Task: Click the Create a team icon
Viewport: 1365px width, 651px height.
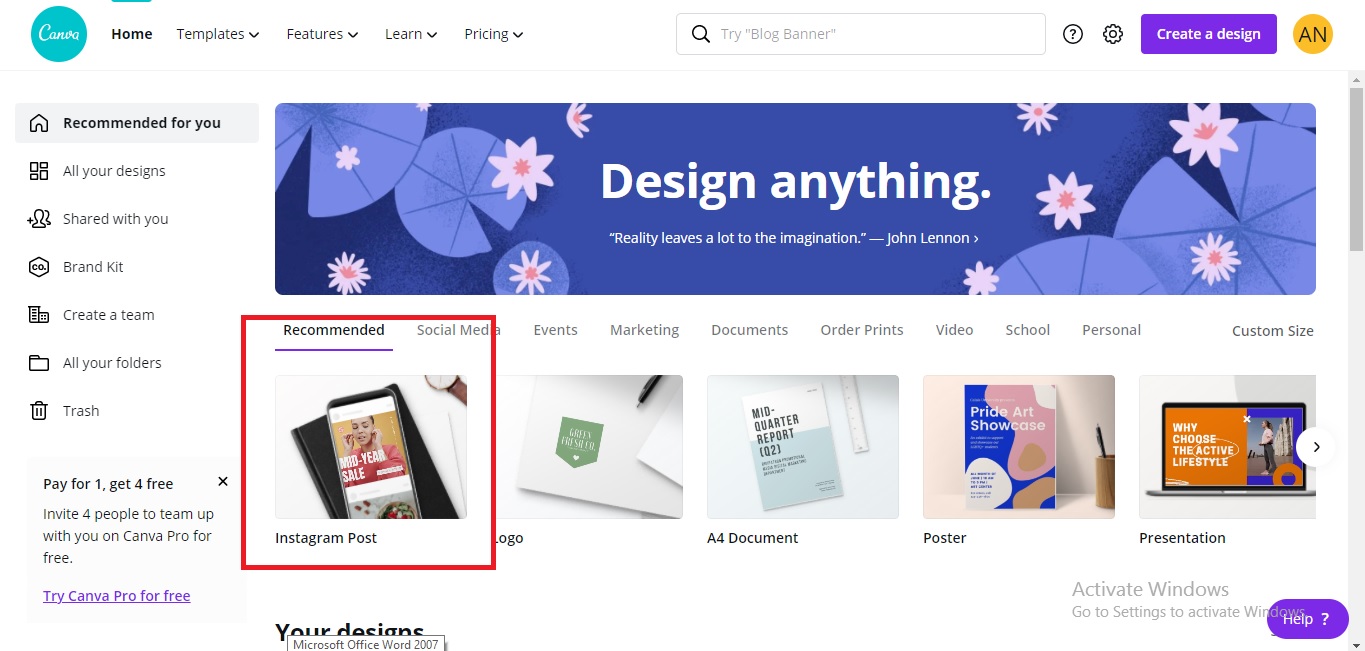Action: (x=39, y=314)
